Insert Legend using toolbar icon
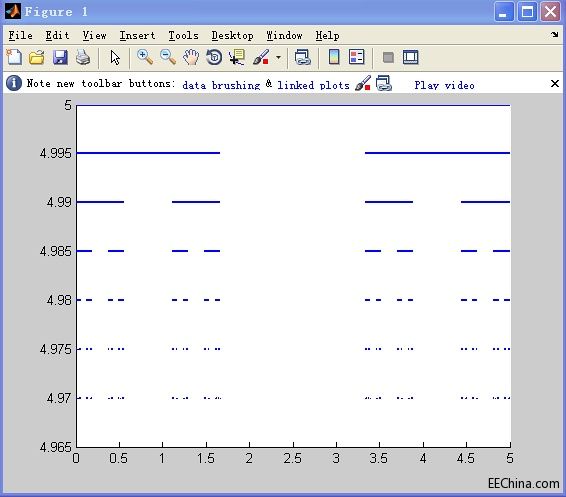This screenshot has width=566, height=497. tap(357, 57)
